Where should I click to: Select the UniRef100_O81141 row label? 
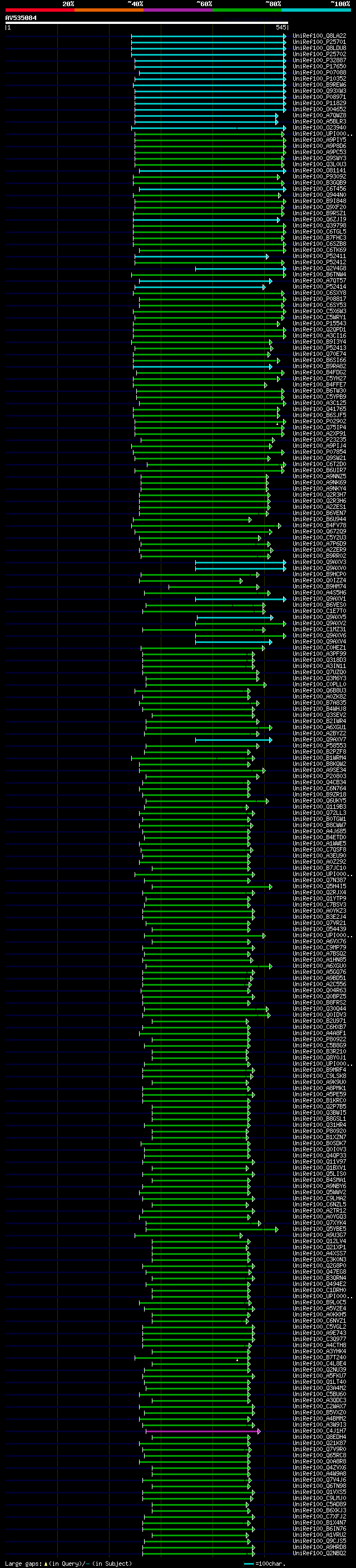pos(319,170)
